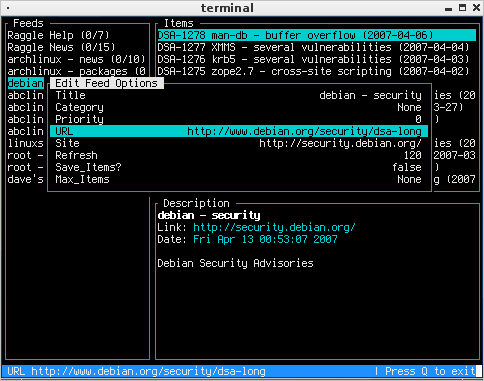This screenshot has width=484, height=381.
Task: Click the Feeds pane title
Action: coord(28,23)
